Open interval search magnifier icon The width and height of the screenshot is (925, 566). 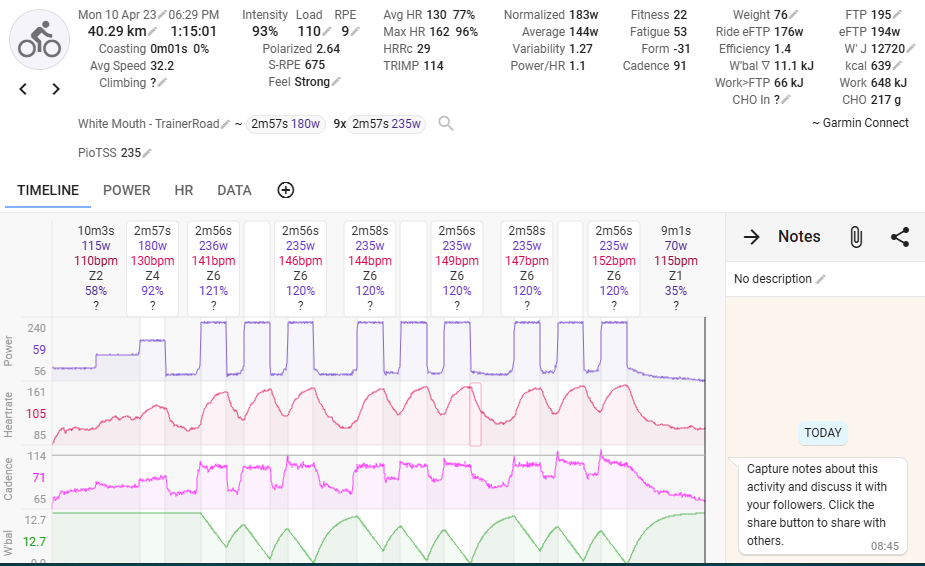click(446, 123)
